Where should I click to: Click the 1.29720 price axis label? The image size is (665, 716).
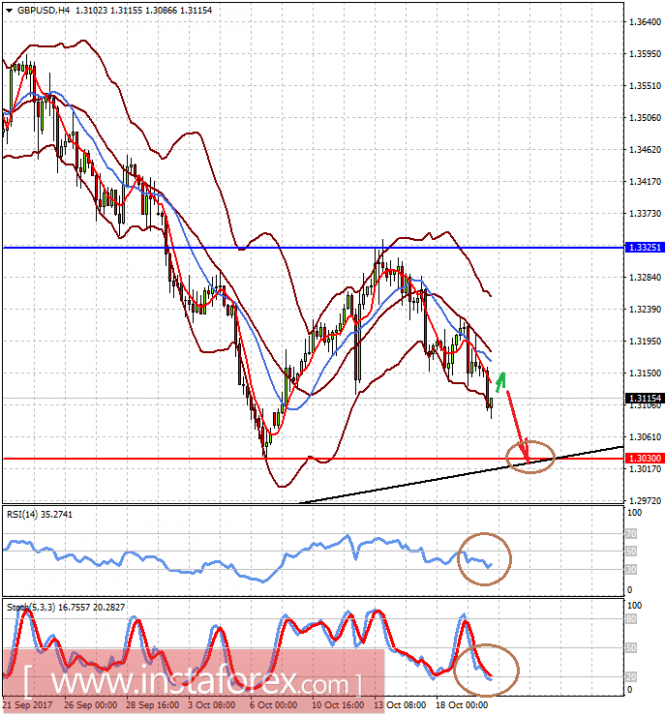644,501
